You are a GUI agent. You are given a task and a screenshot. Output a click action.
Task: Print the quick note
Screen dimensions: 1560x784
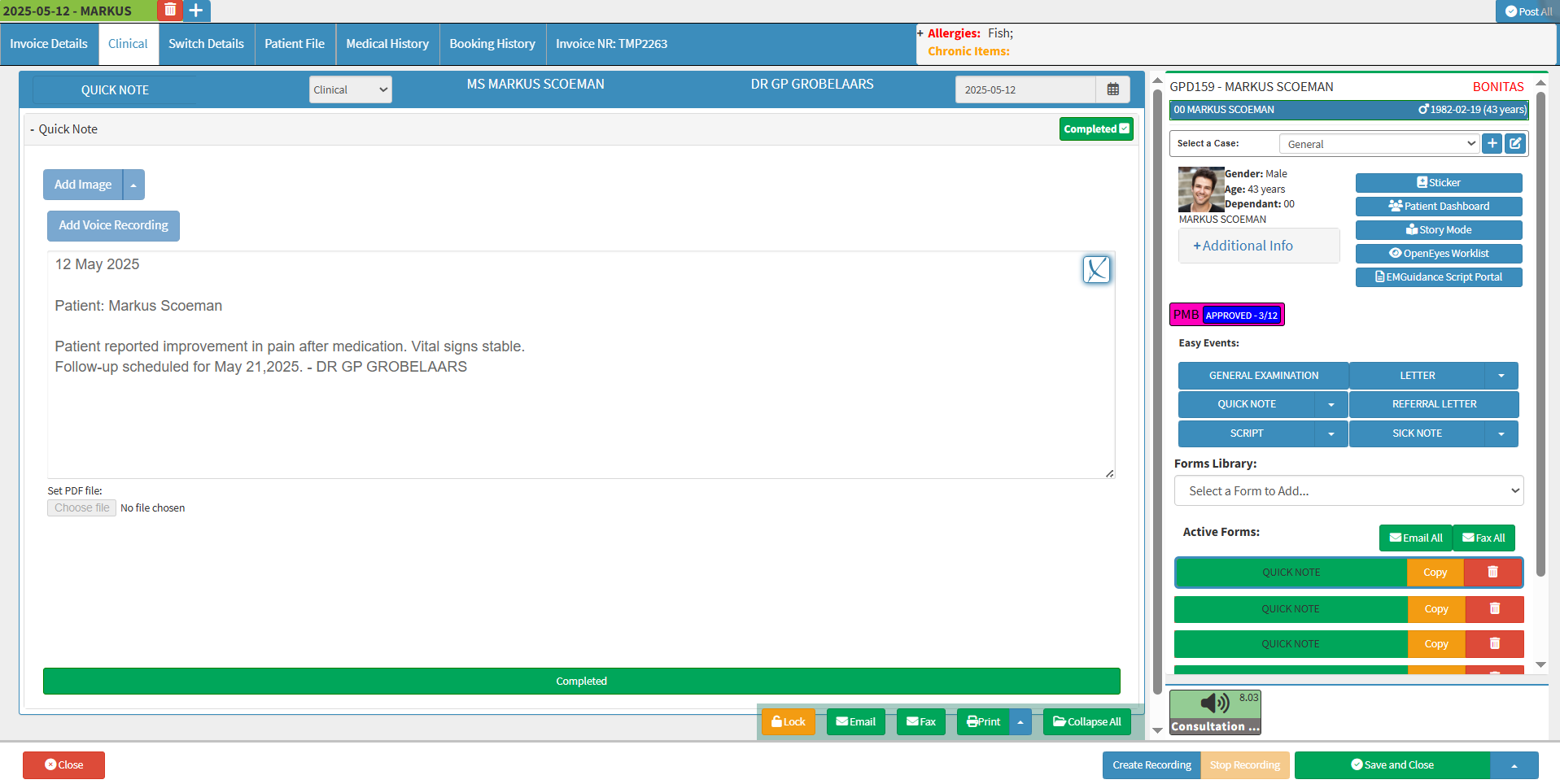[x=983, y=721]
